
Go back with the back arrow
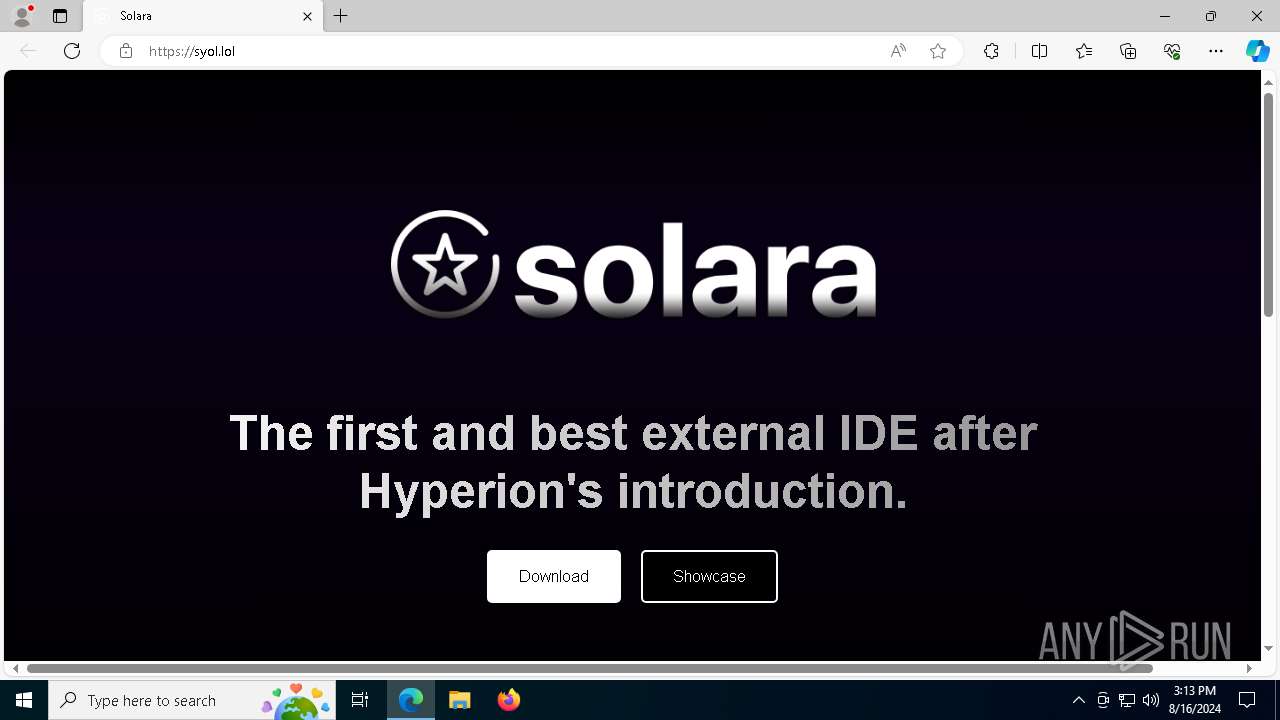click(28, 51)
